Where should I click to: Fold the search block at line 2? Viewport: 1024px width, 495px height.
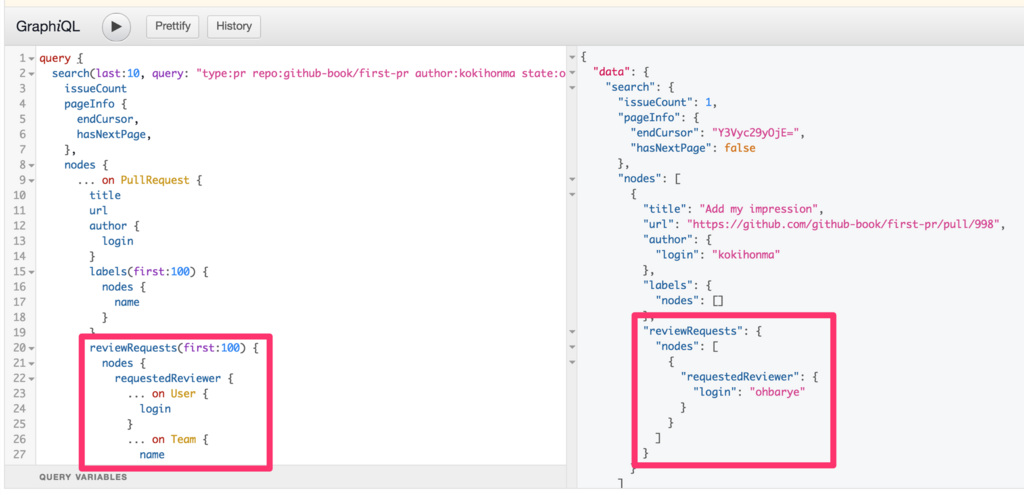click(x=31, y=74)
